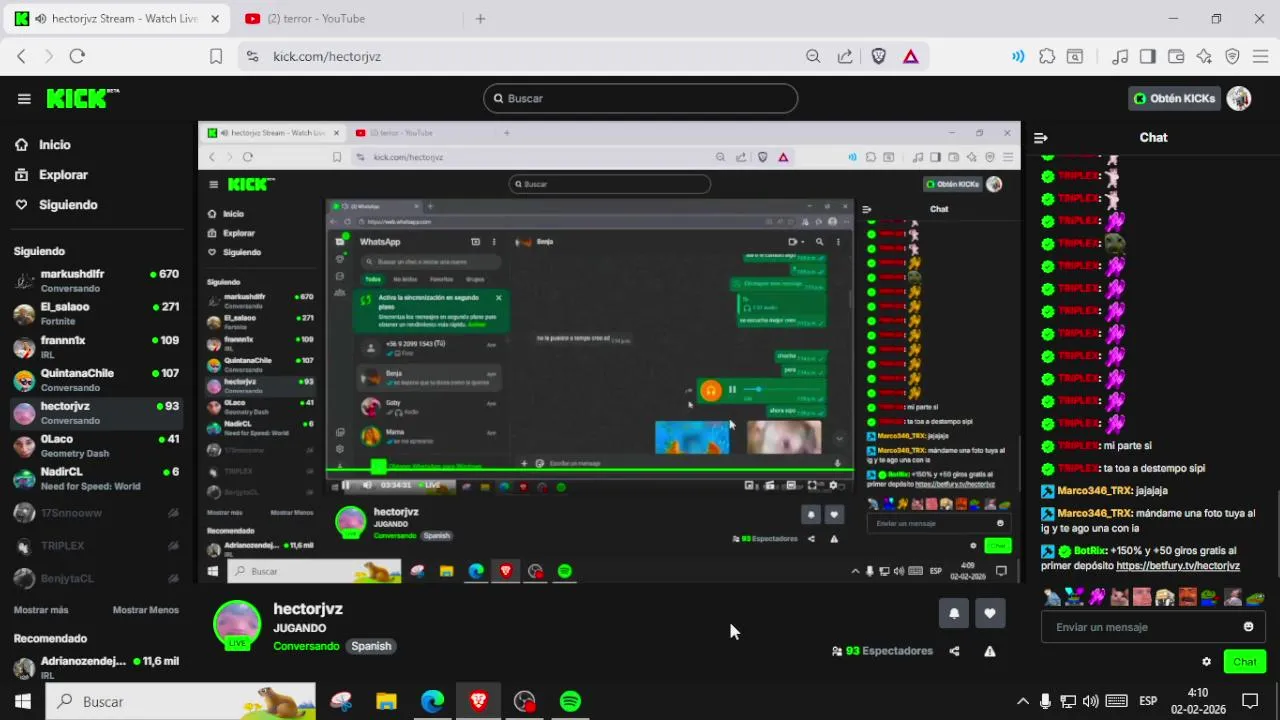Image resolution: width=1280 pixels, height=720 pixels.
Task: Open Spotify from the taskbar
Action: [x=570, y=701]
